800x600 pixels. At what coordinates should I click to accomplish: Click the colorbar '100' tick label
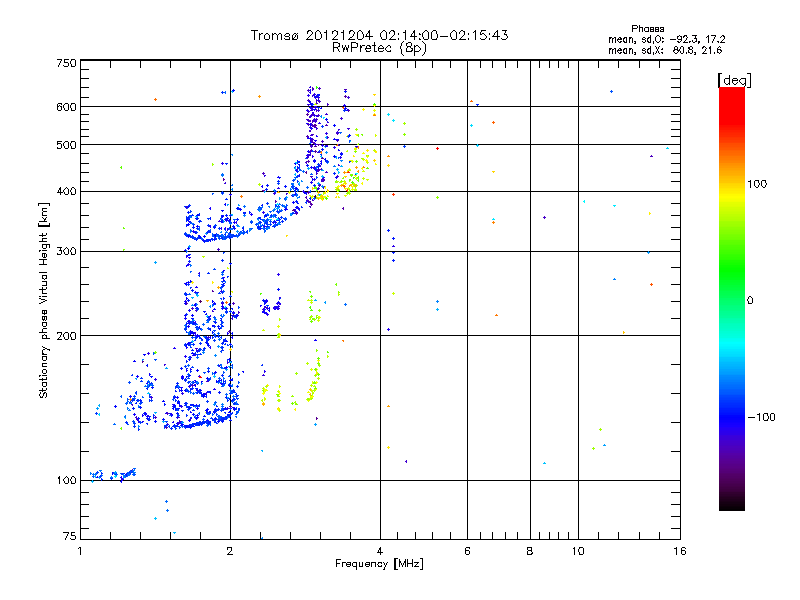pos(757,184)
